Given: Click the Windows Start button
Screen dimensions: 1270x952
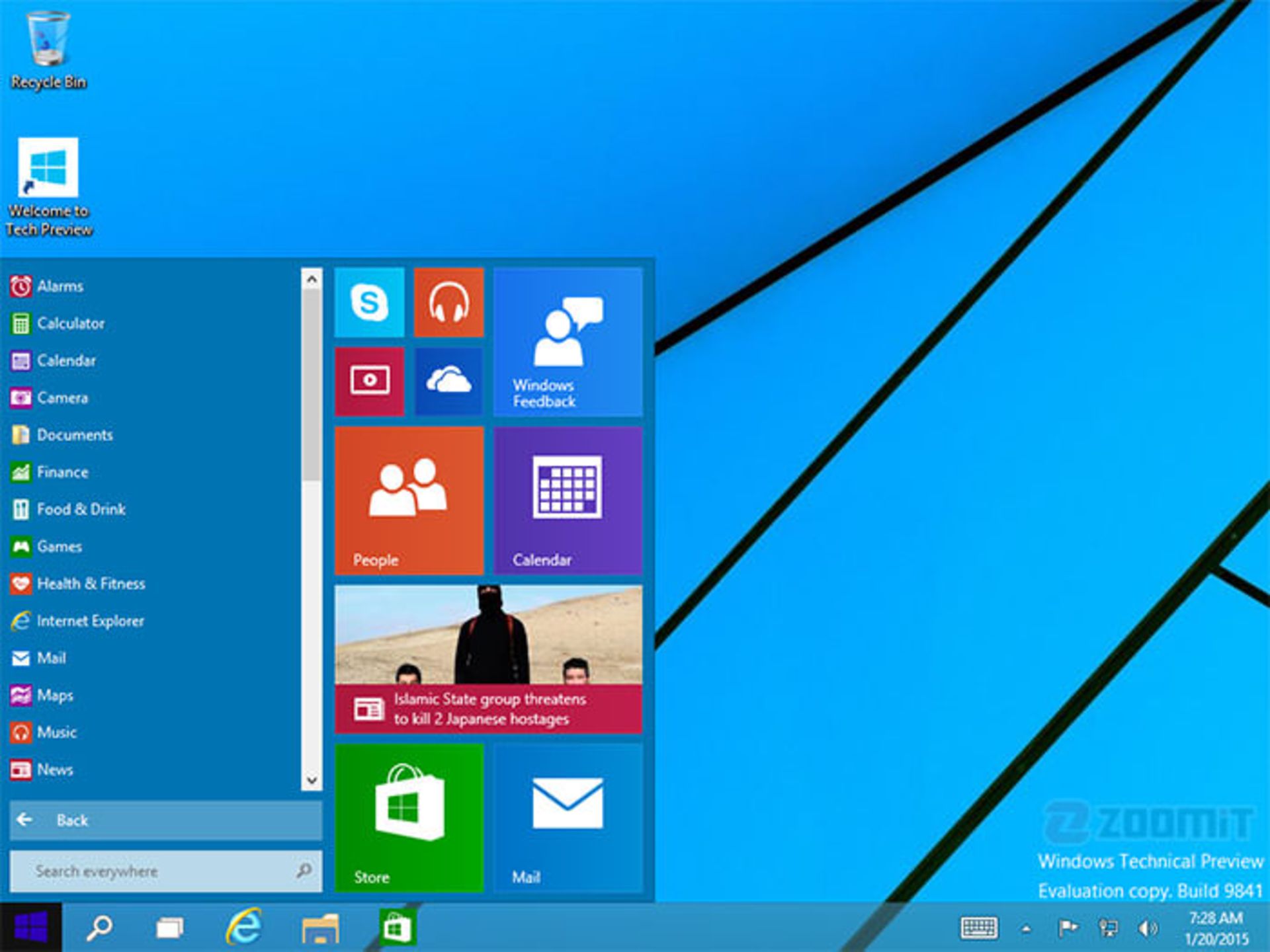Looking at the screenshot, I should click(x=31, y=927).
